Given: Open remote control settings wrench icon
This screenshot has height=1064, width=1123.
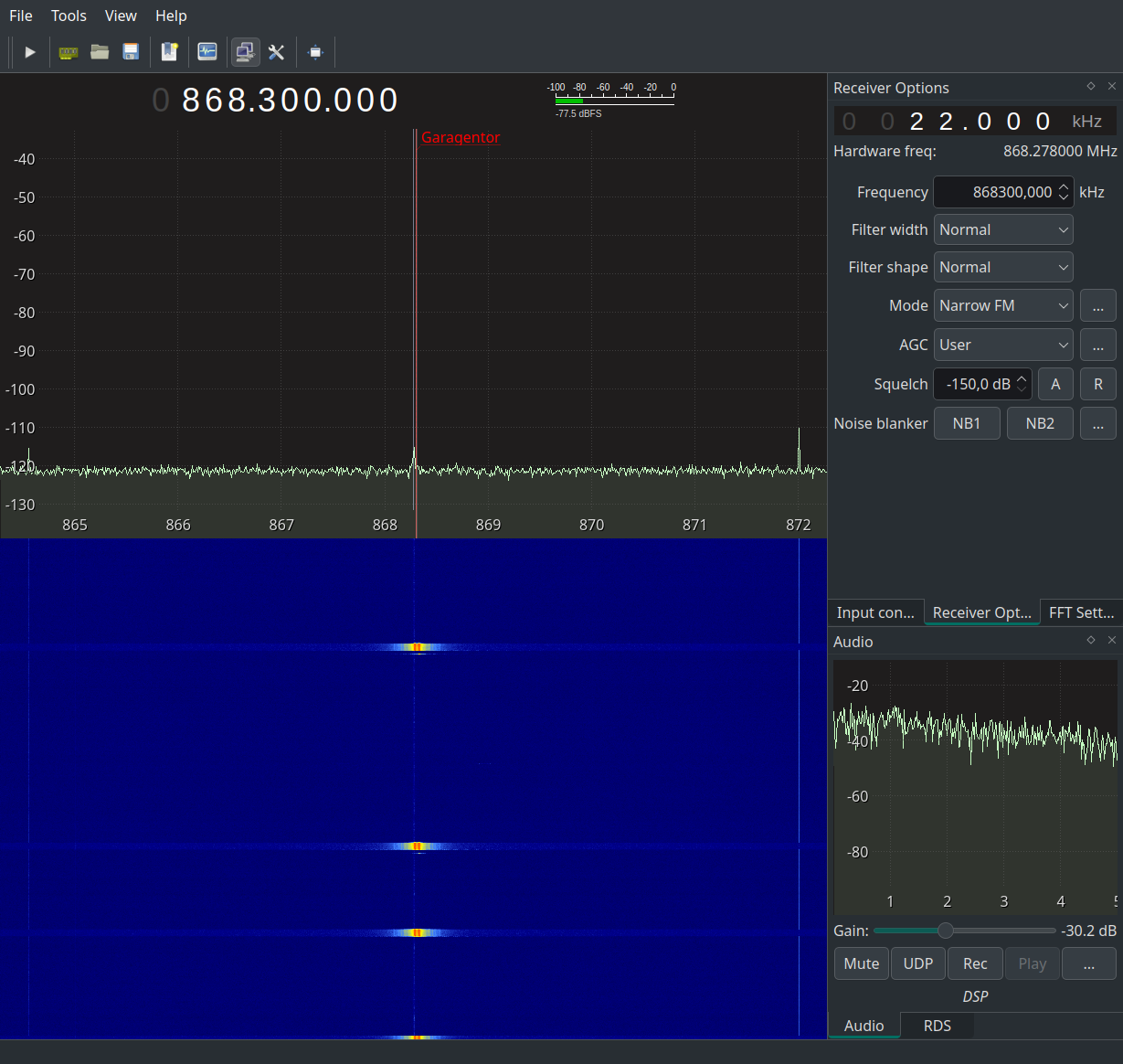Looking at the screenshot, I should click(276, 52).
